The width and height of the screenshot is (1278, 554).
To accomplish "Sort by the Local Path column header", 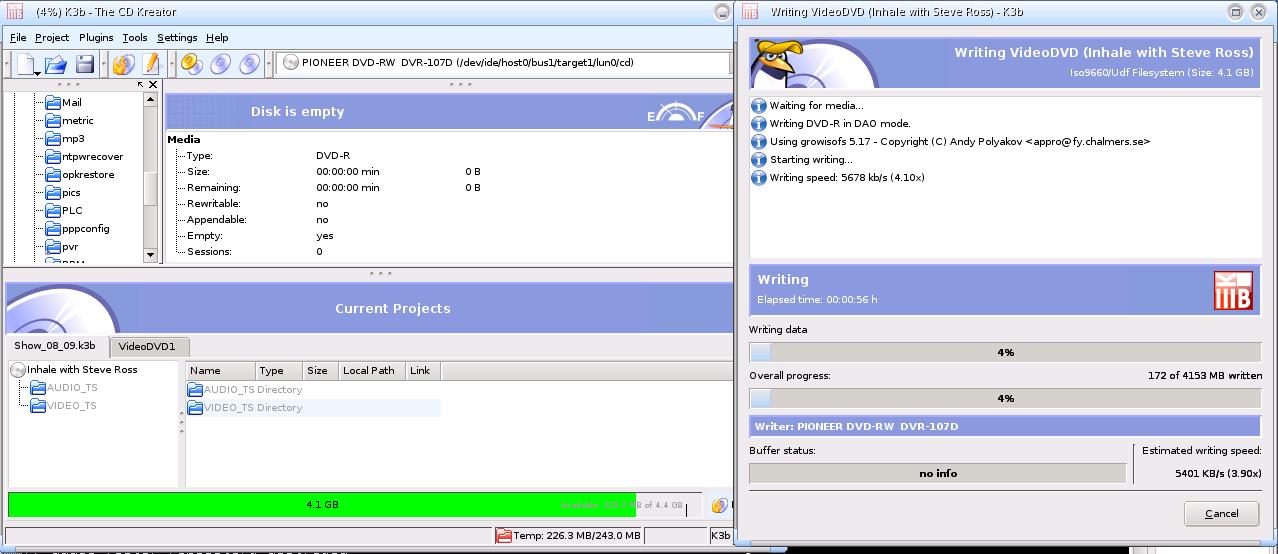I will coord(372,371).
